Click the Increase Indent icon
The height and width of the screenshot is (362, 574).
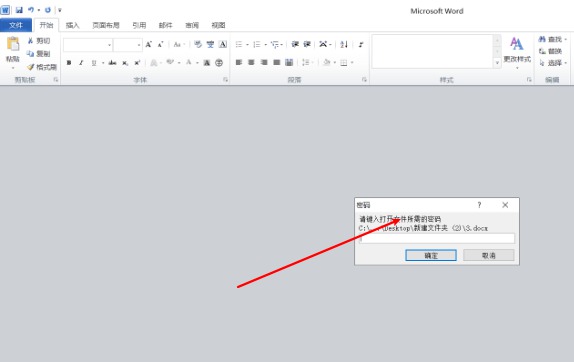click(307, 45)
